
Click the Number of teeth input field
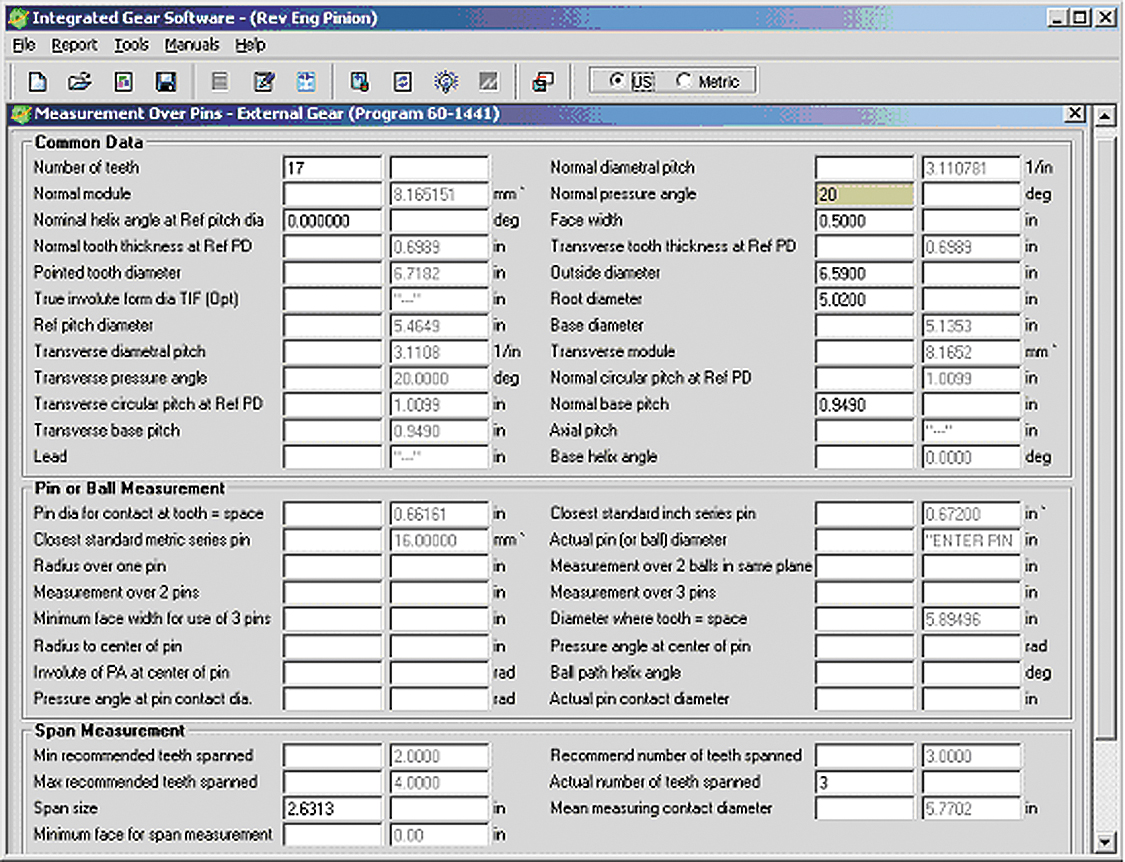tap(332, 168)
